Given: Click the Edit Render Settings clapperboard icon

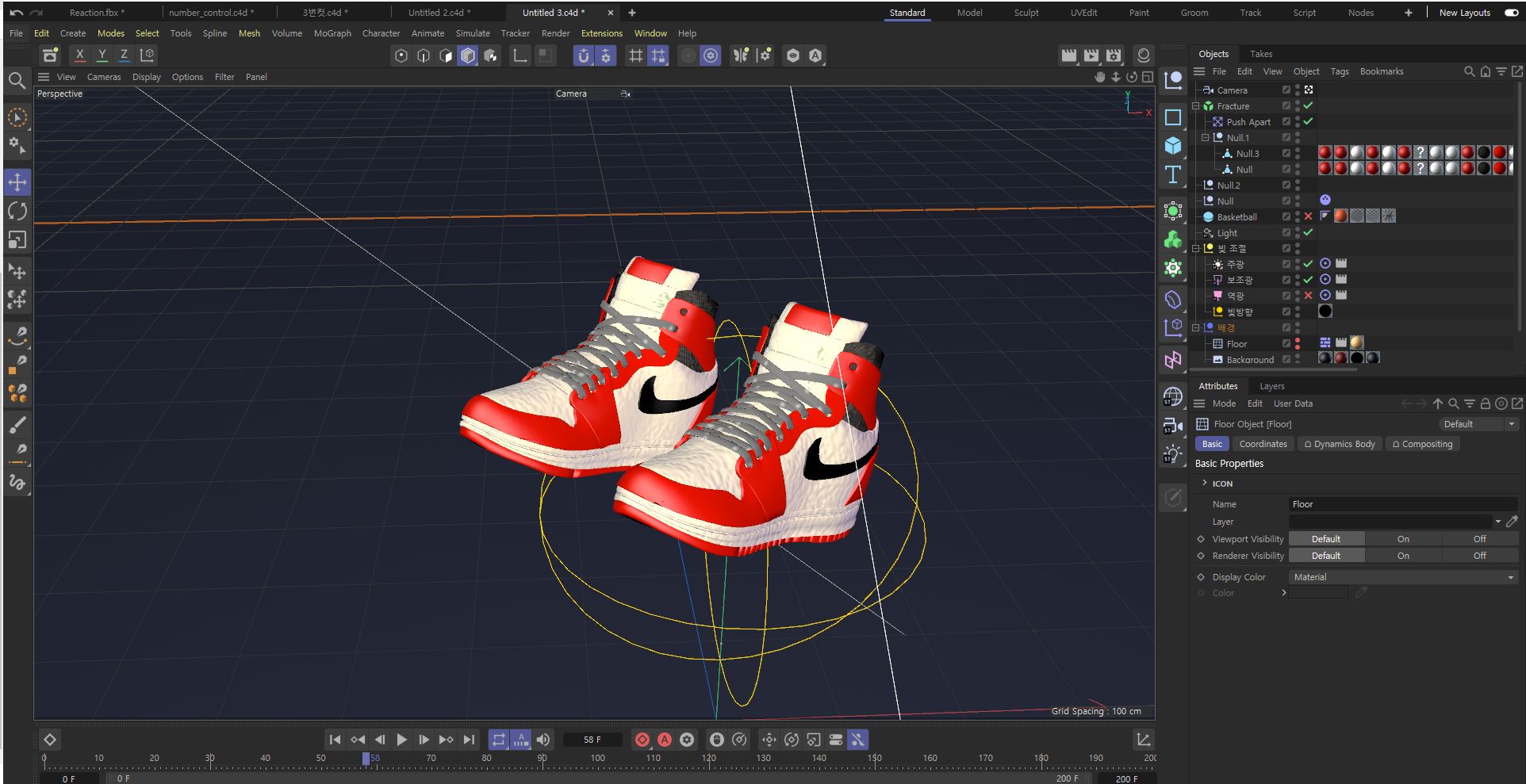Looking at the screenshot, I should [x=1114, y=55].
